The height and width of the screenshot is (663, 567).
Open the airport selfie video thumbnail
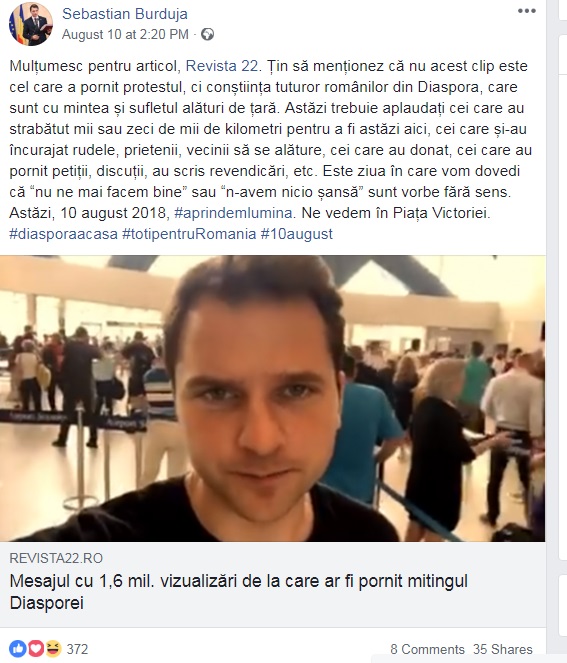coord(273,398)
